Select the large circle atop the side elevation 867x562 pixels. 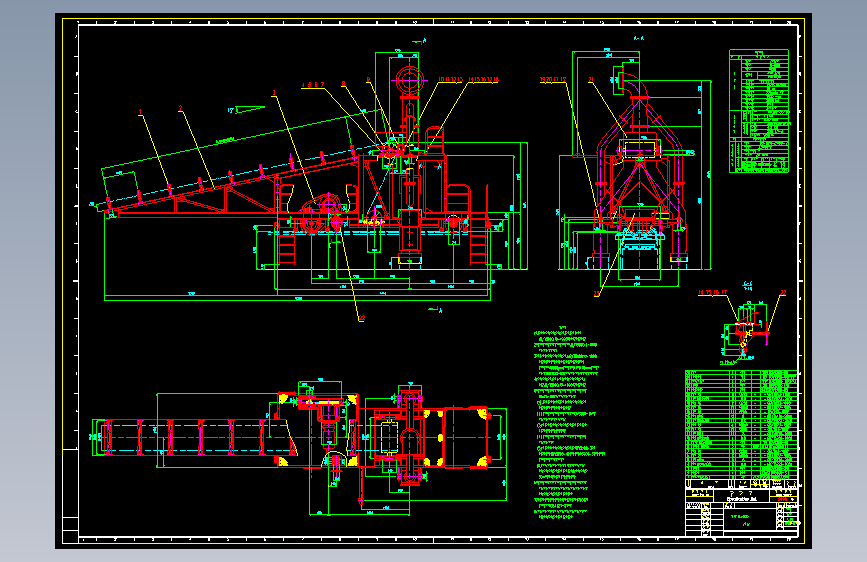pos(409,81)
